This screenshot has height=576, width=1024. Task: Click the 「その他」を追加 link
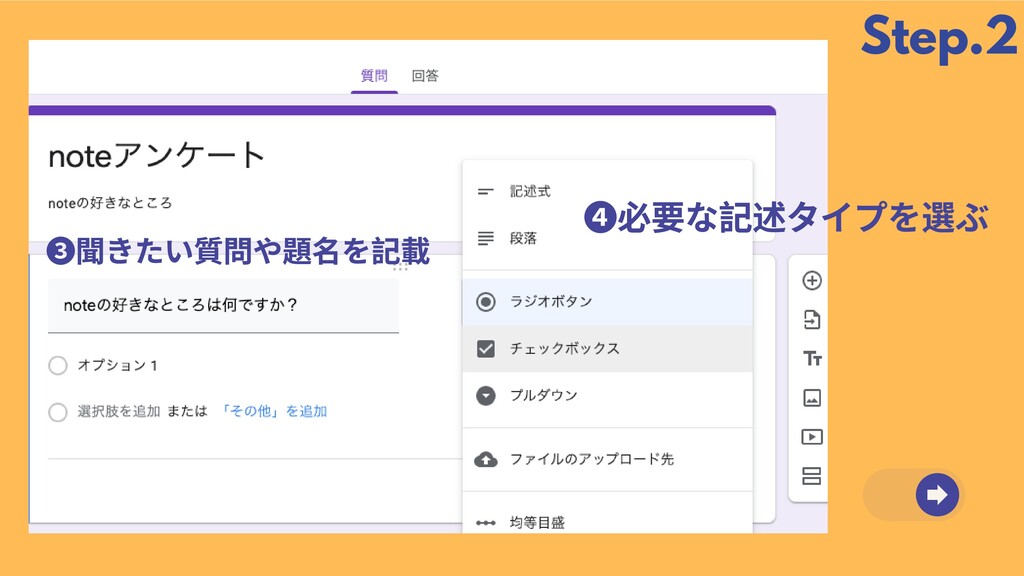point(274,411)
